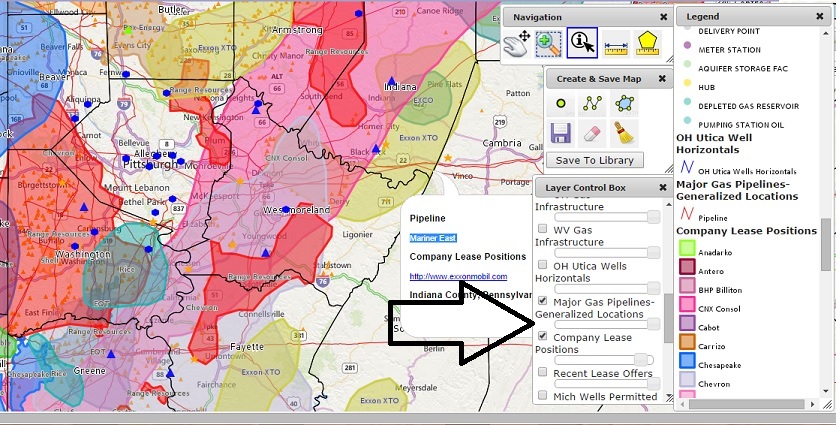Click the BHP Billiton legend swatch
Viewport: 836px width, 425px height.
pos(687,285)
